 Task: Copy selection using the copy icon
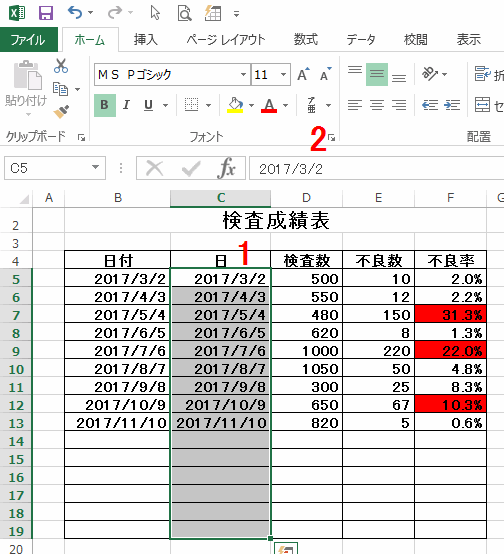pos(60,89)
